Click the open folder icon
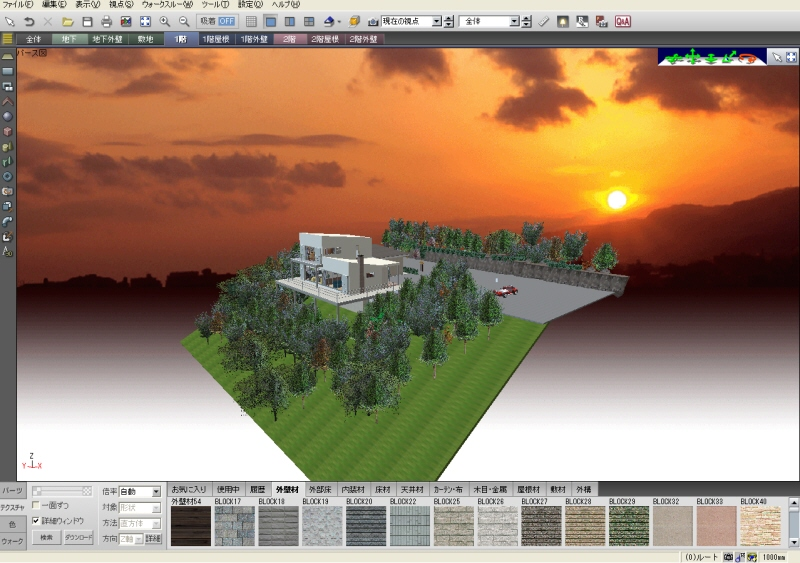The height and width of the screenshot is (563, 800). pos(67,21)
